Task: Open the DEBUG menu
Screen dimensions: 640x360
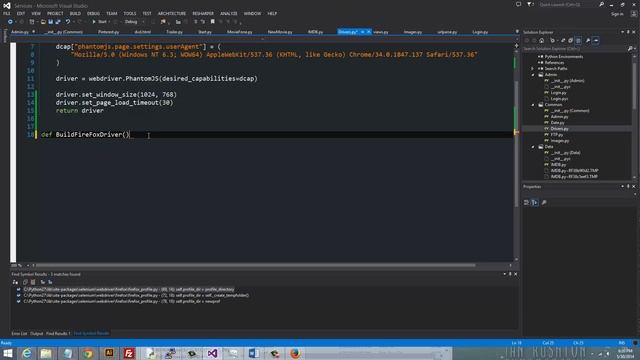Action: click(x=93, y=13)
